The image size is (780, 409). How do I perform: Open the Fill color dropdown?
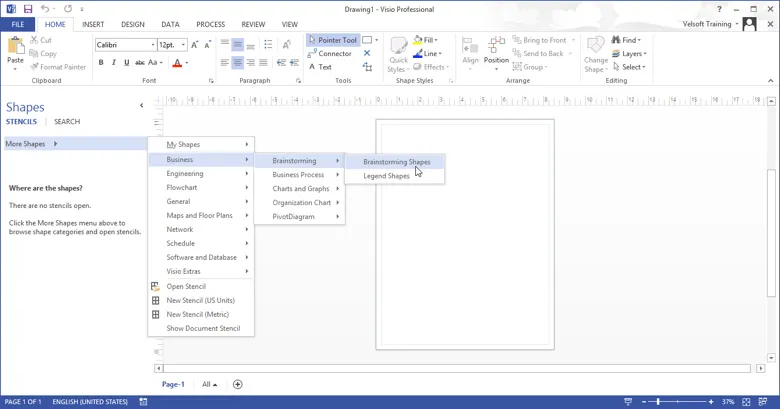tap(426, 40)
